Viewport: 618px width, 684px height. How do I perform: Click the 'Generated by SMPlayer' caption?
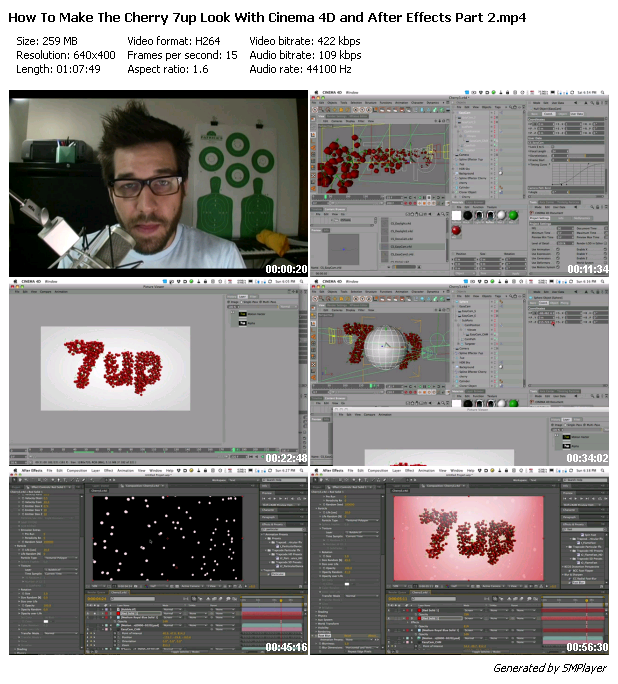click(550, 668)
